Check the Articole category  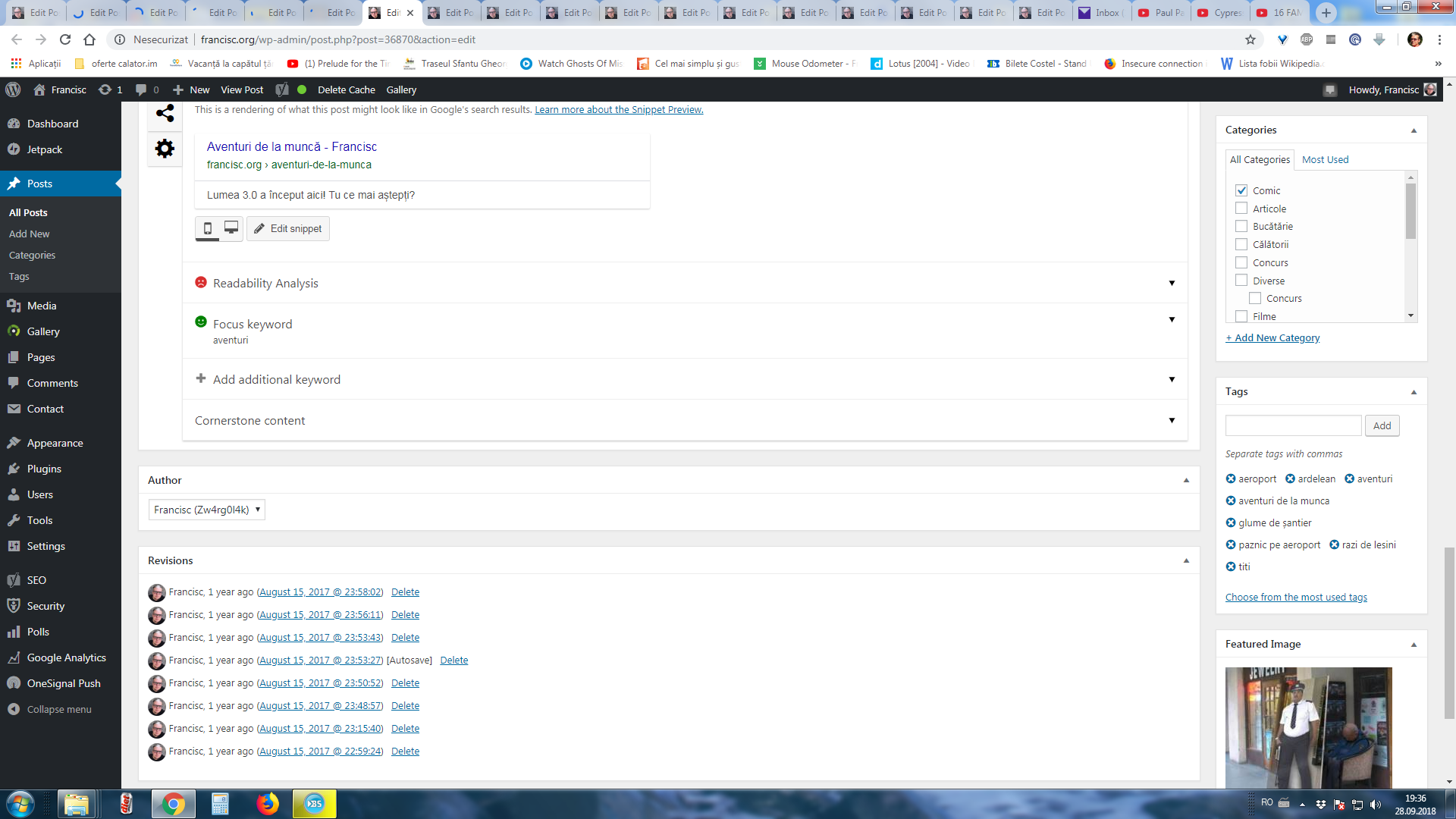(1241, 209)
